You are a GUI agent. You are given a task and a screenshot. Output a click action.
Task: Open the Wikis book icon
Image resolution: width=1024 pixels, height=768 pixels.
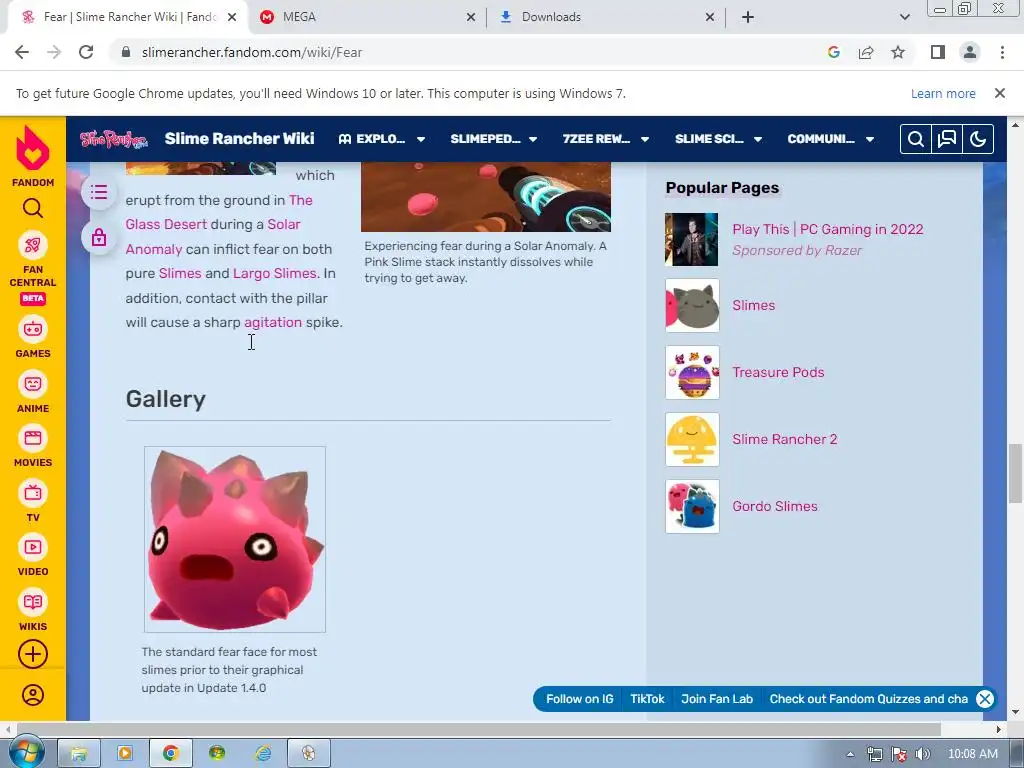33,602
